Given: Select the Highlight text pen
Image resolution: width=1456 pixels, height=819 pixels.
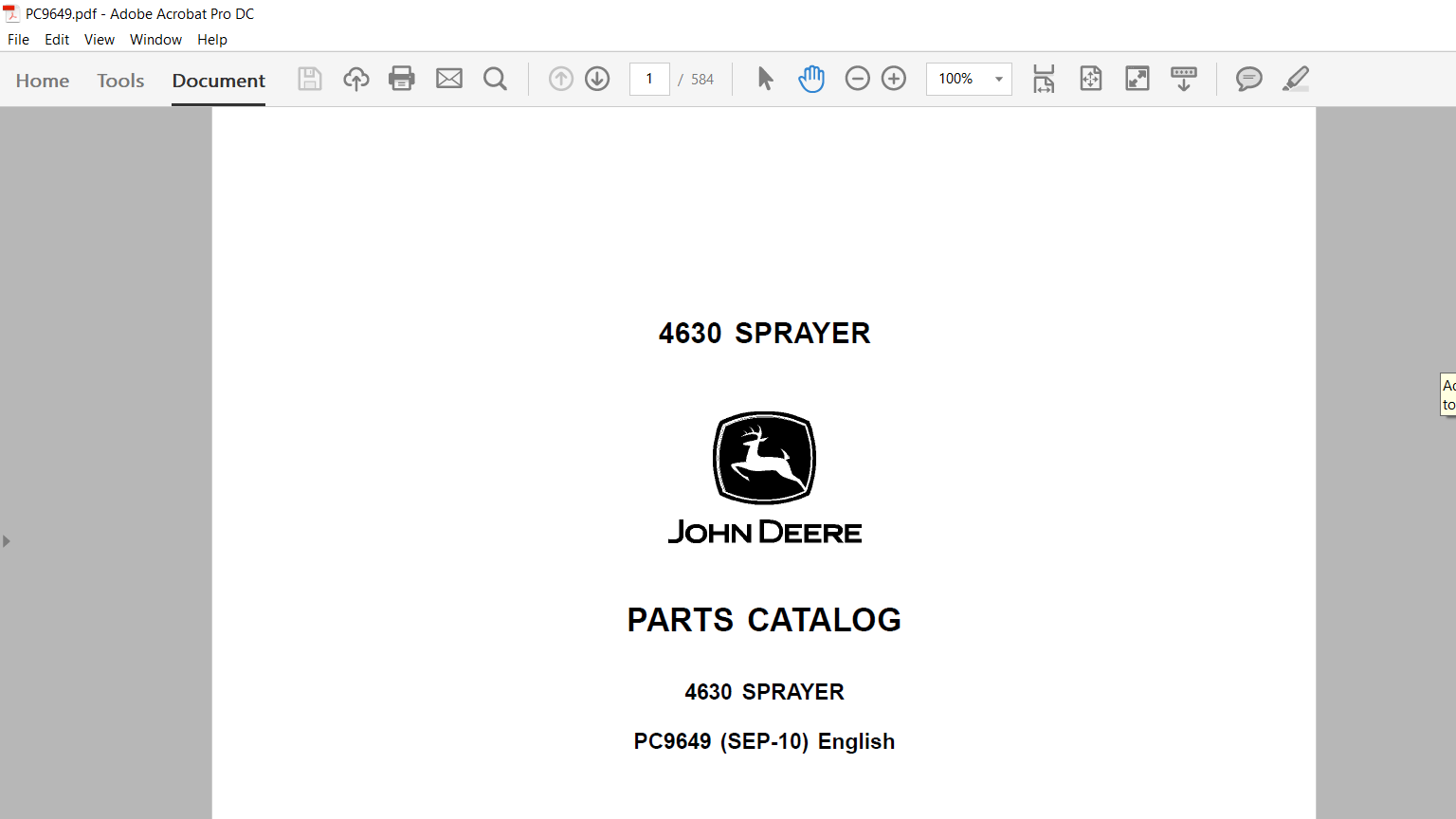Looking at the screenshot, I should (1296, 79).
